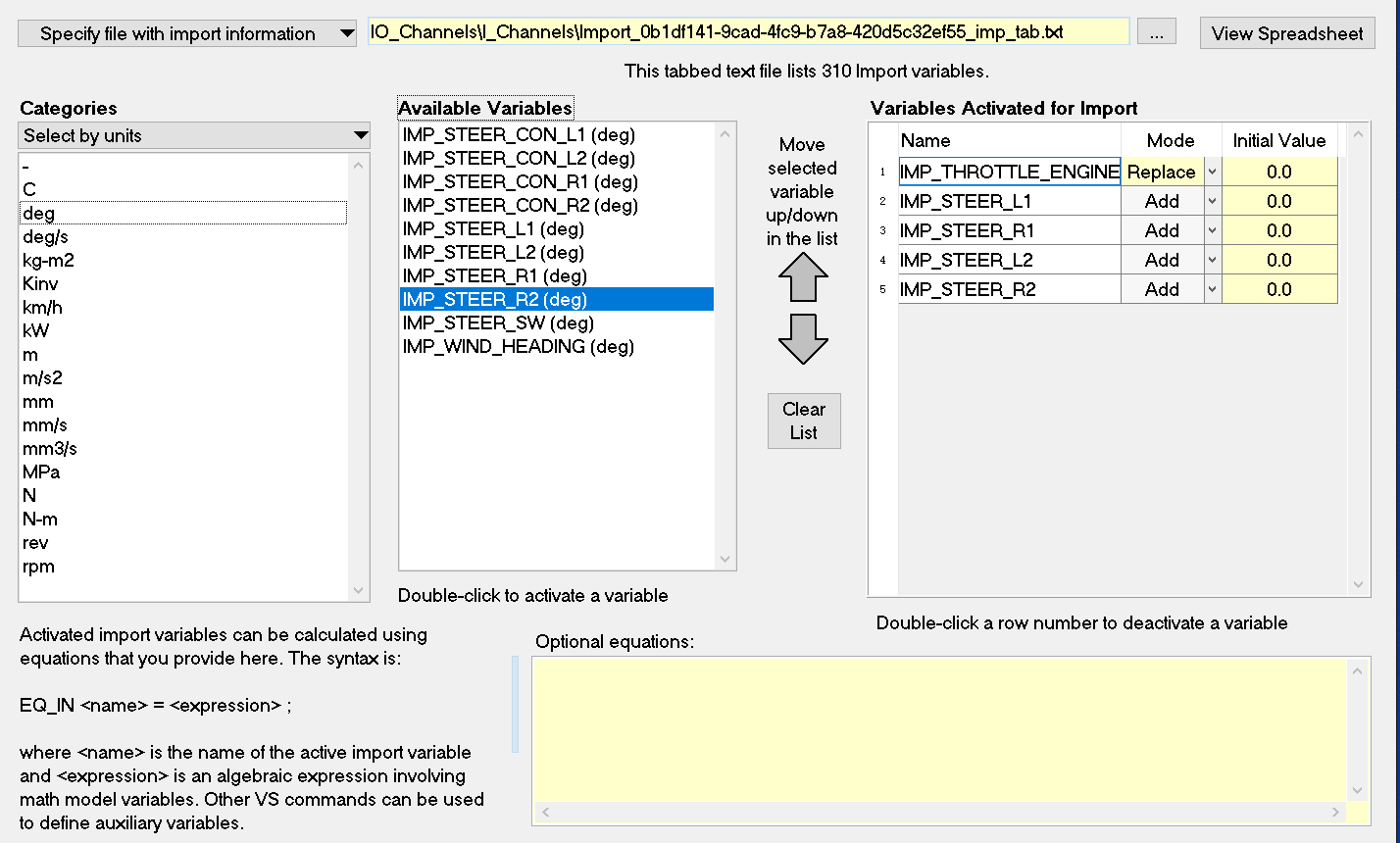Select the 'm/s2' units category

(x=183, y=377)
